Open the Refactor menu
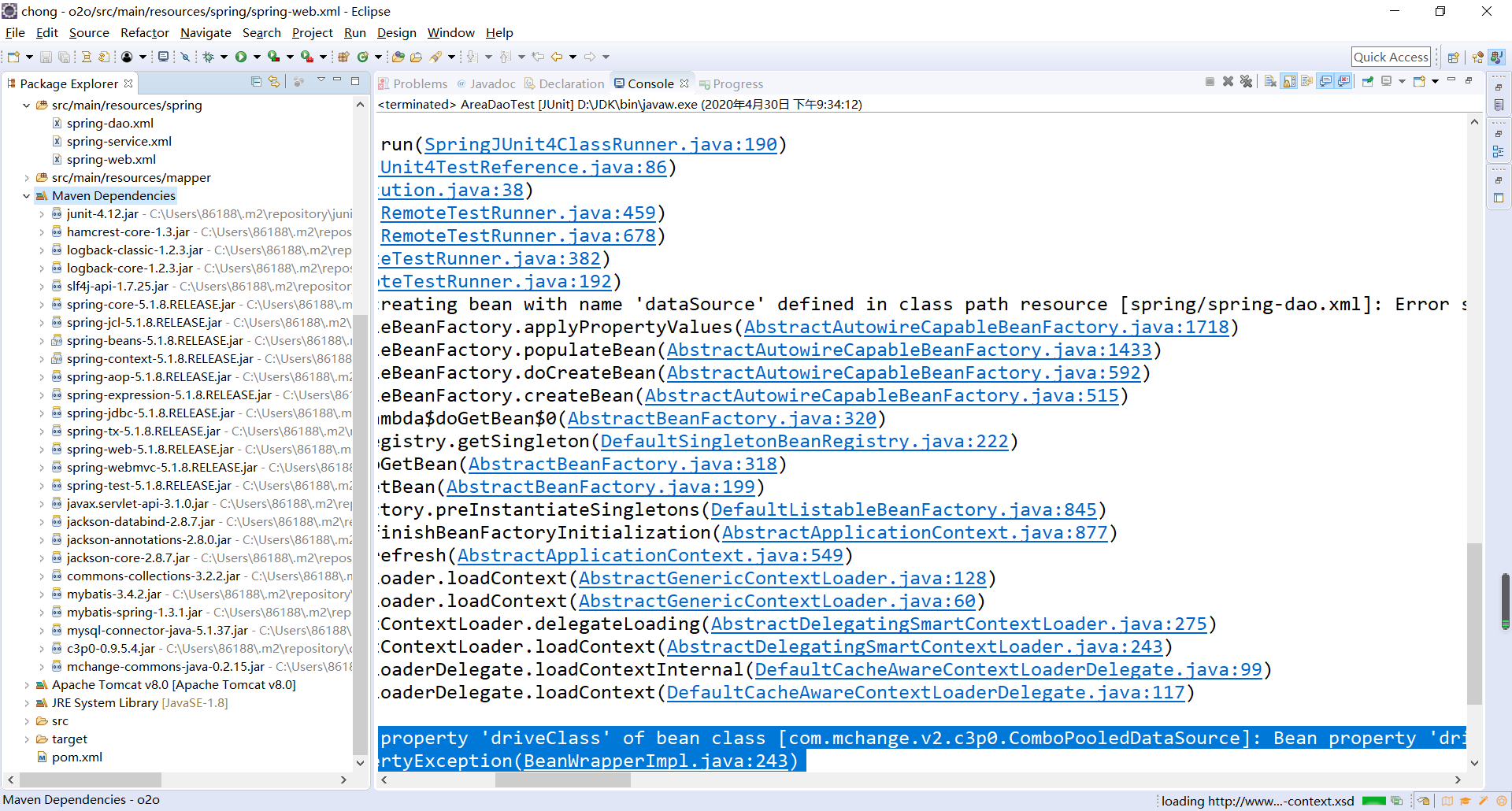Screen dimensions: 1512x811 (145, 32)
